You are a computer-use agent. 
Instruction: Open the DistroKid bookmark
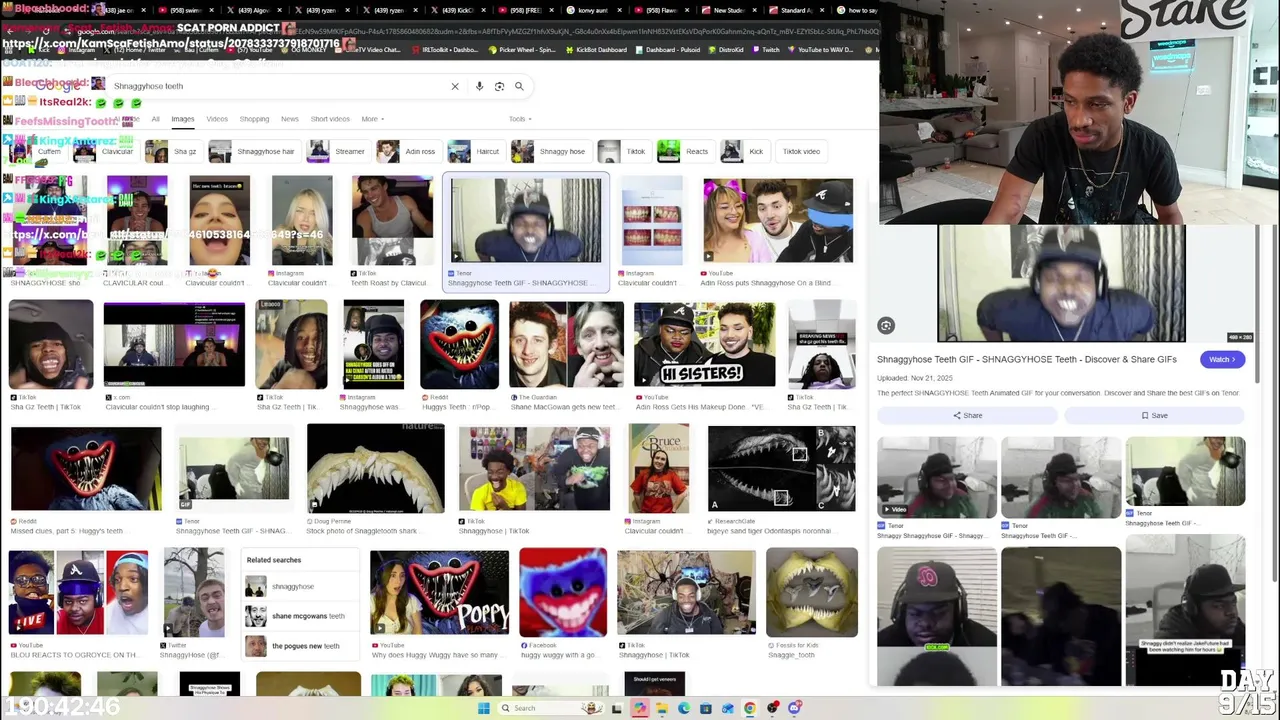tap(726, 49)
